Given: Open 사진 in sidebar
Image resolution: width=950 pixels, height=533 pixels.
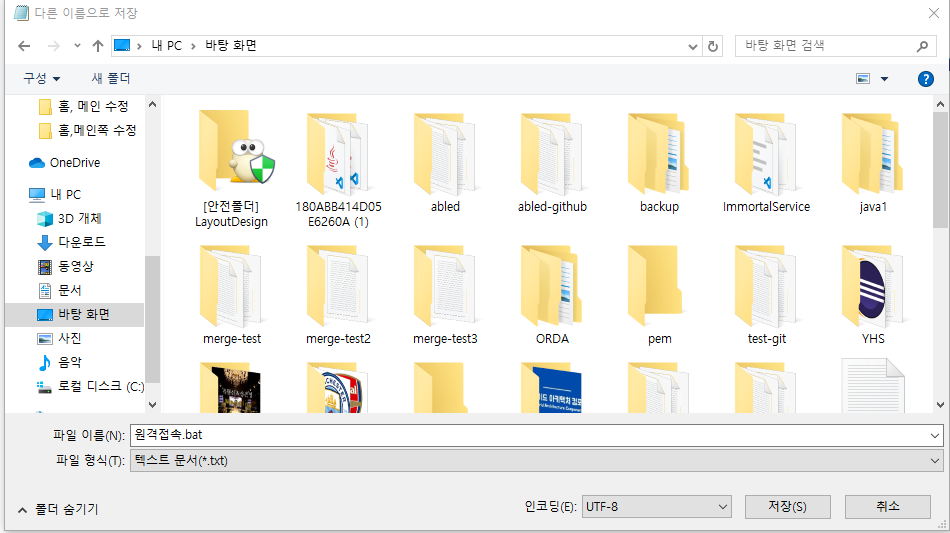Looking at the screenshot, I should click(x=60, y=338).
